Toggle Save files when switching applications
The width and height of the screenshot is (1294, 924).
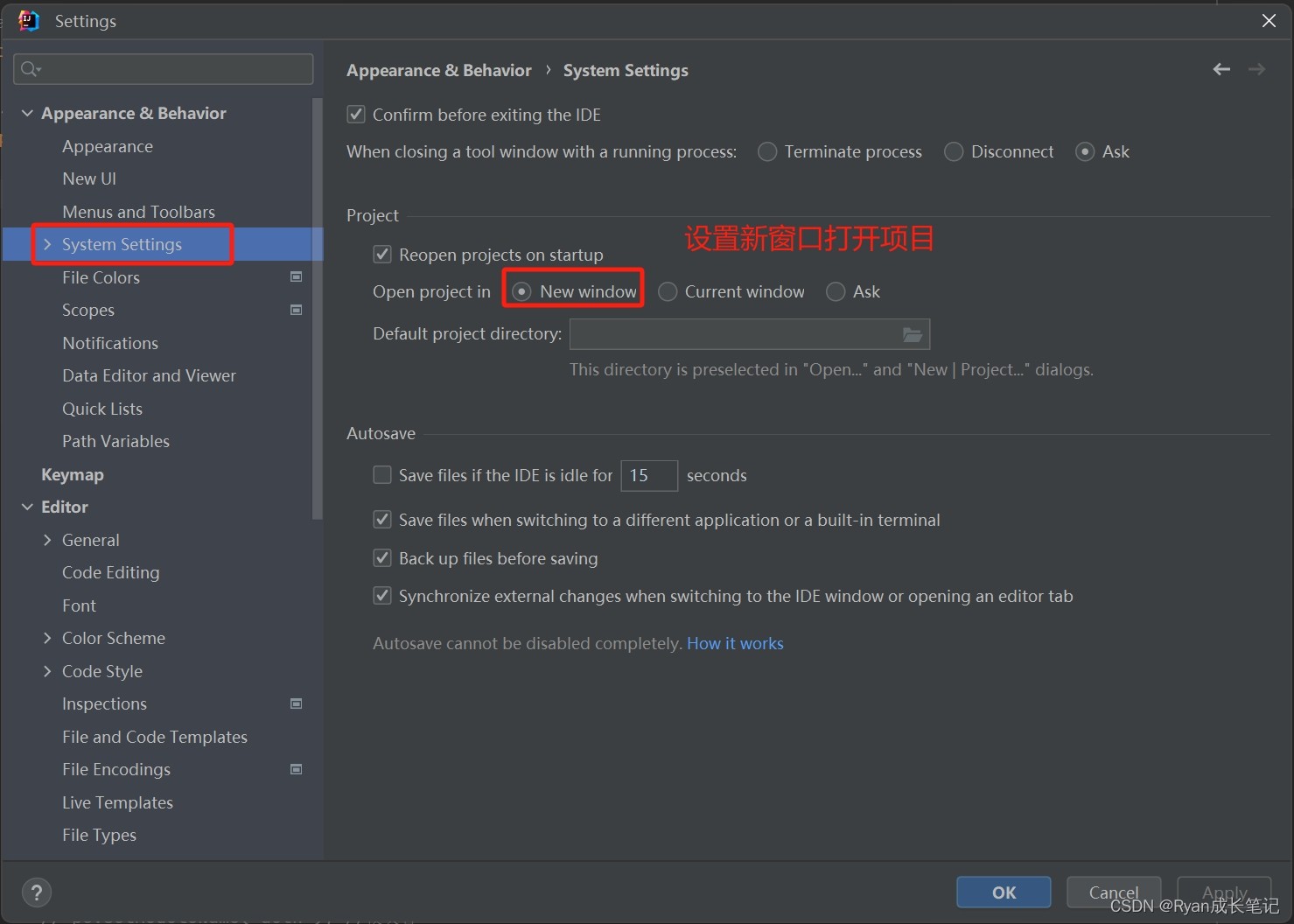(382, 520)
